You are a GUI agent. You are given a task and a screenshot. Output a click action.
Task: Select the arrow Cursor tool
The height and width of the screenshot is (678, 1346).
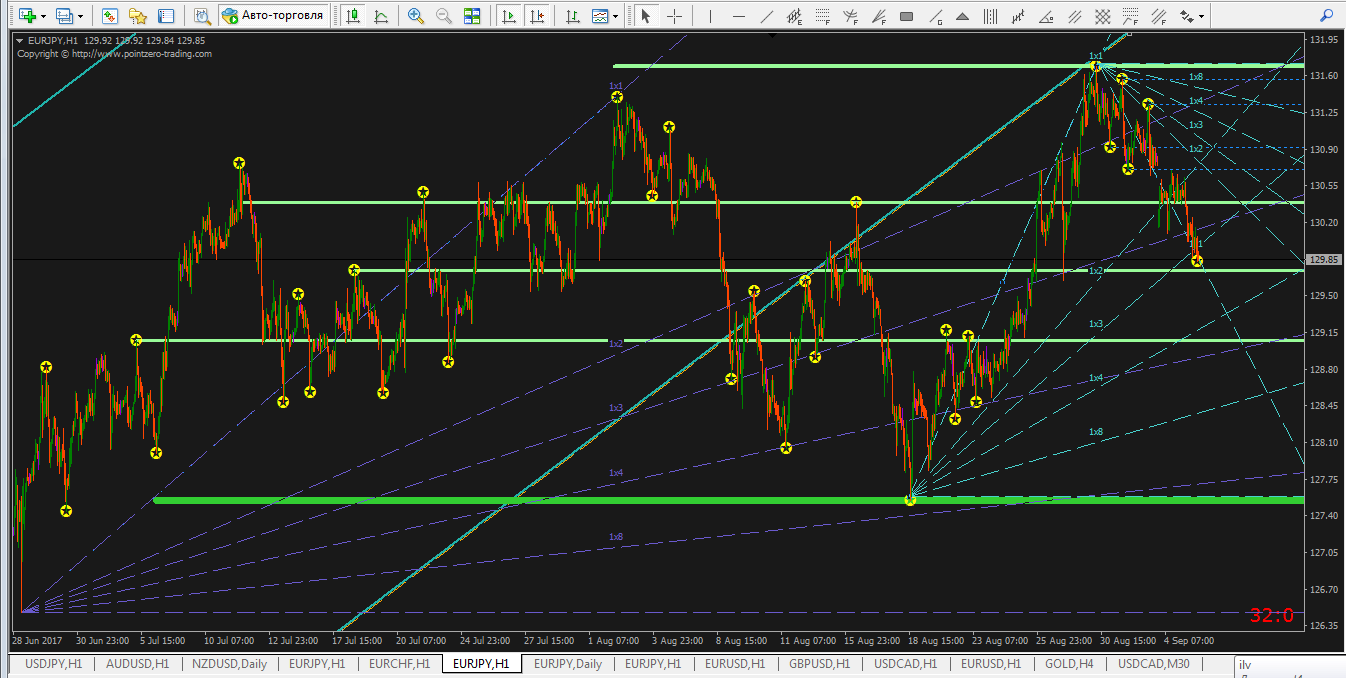point(646,16)
